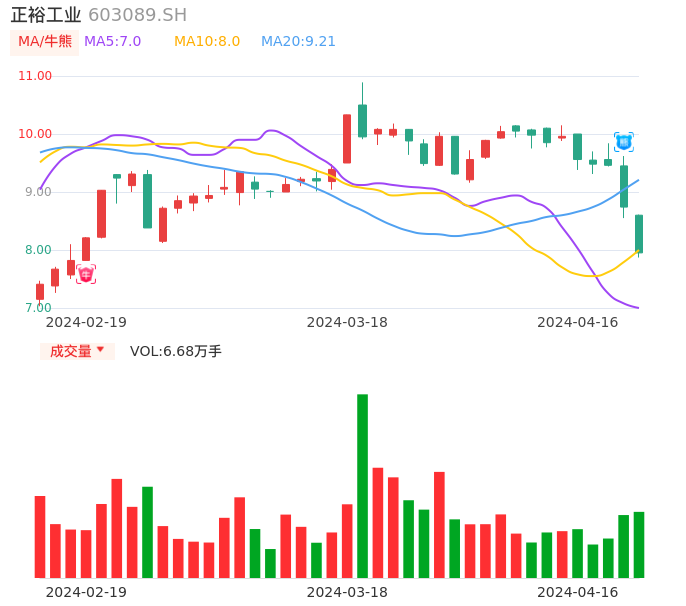Click the 2024-03-18 date under the volume chart
Screen dimensions: 686x606
coord(347,592)
